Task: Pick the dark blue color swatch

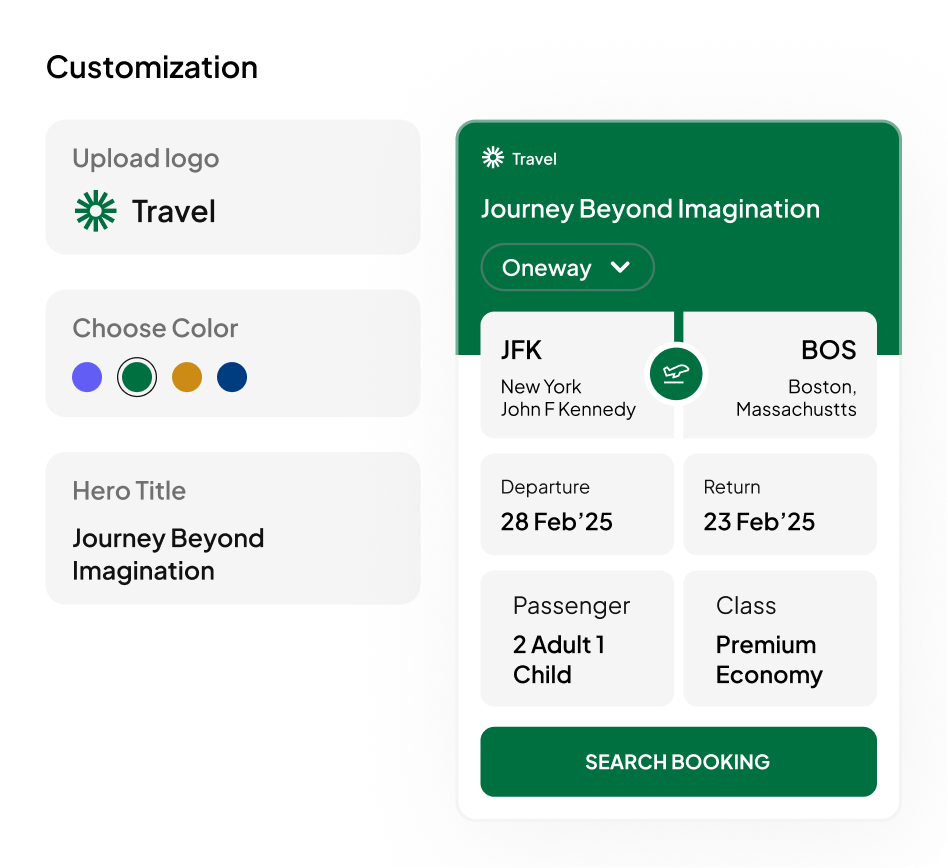Action: (x=232, y=377)
